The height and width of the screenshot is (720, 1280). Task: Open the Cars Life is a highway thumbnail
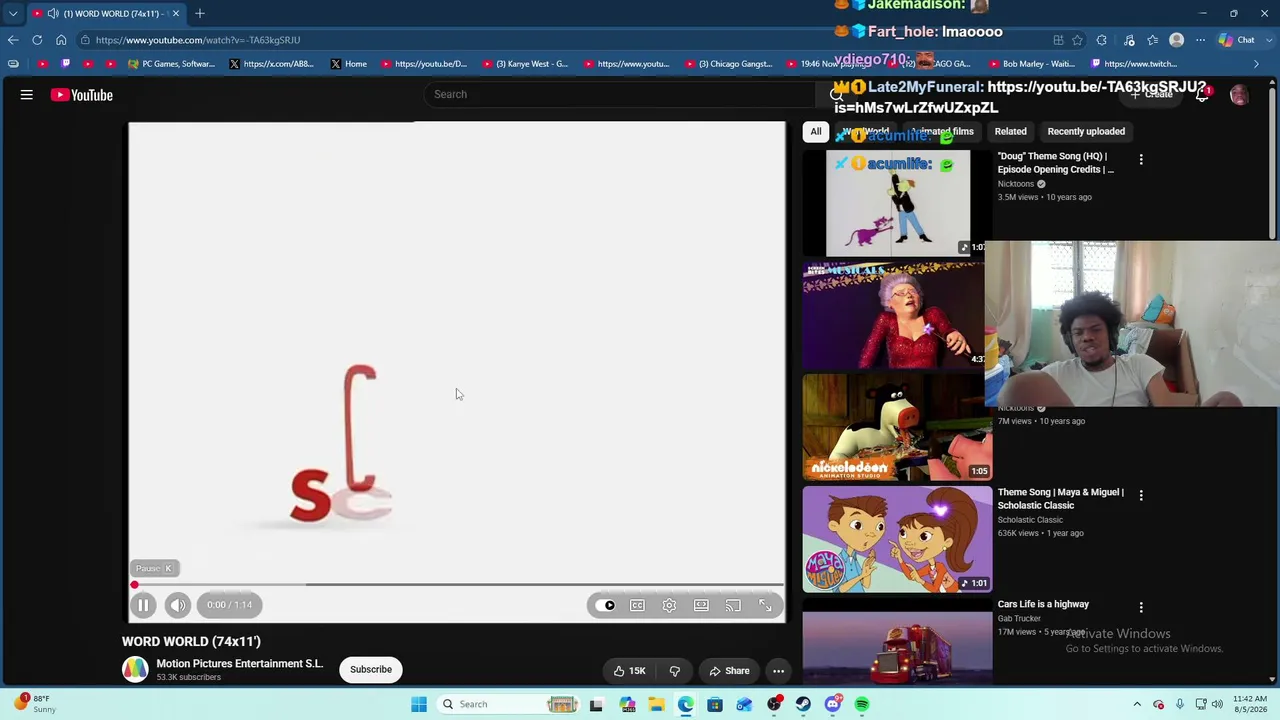[x=897, y=641]
